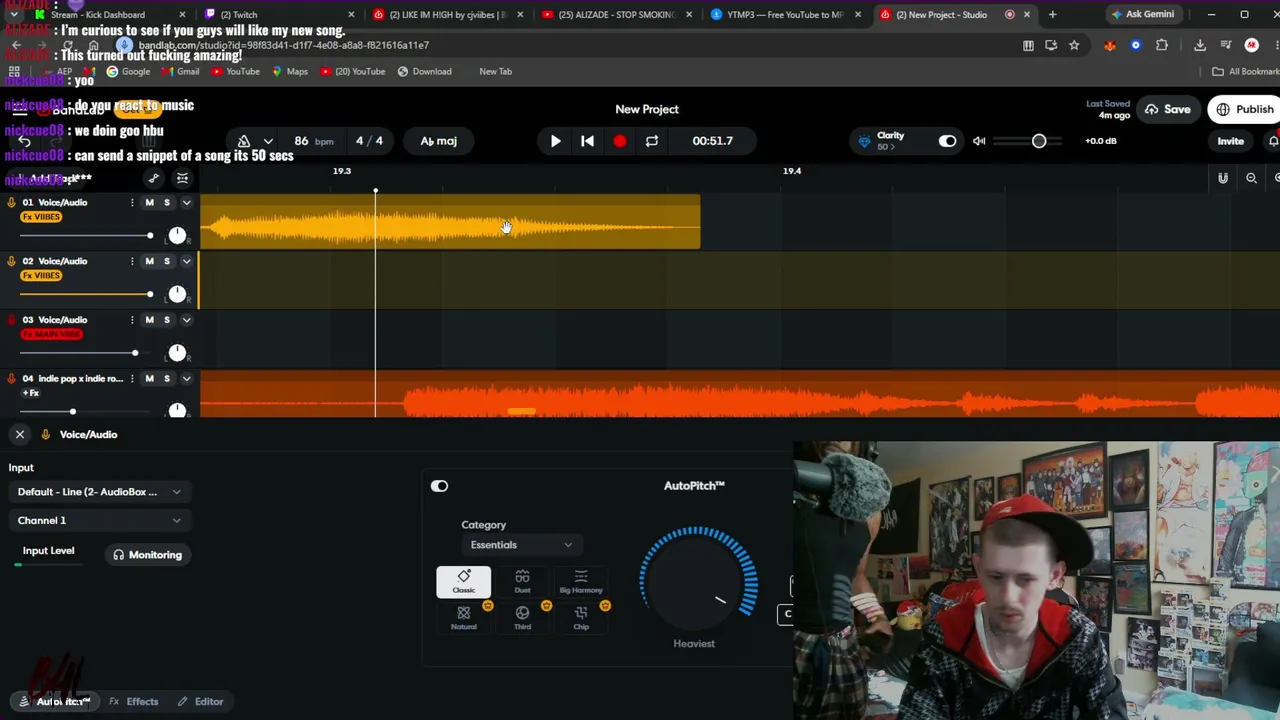Select the Chip AutoPitch preset
The width and height of the screenshot is (1280, 720).
[x=581, y=618]
